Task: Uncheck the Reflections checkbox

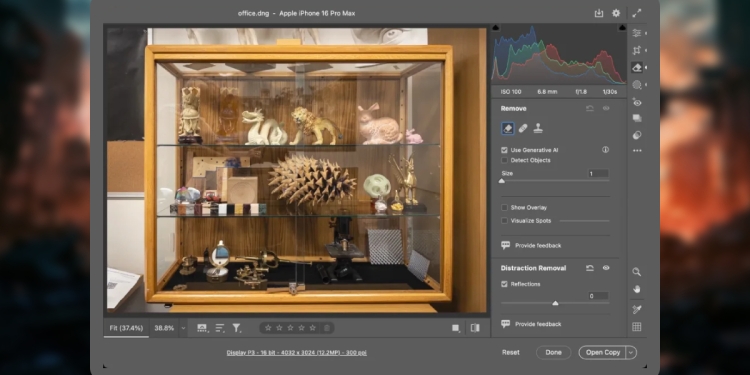Action: coord(504,284)
